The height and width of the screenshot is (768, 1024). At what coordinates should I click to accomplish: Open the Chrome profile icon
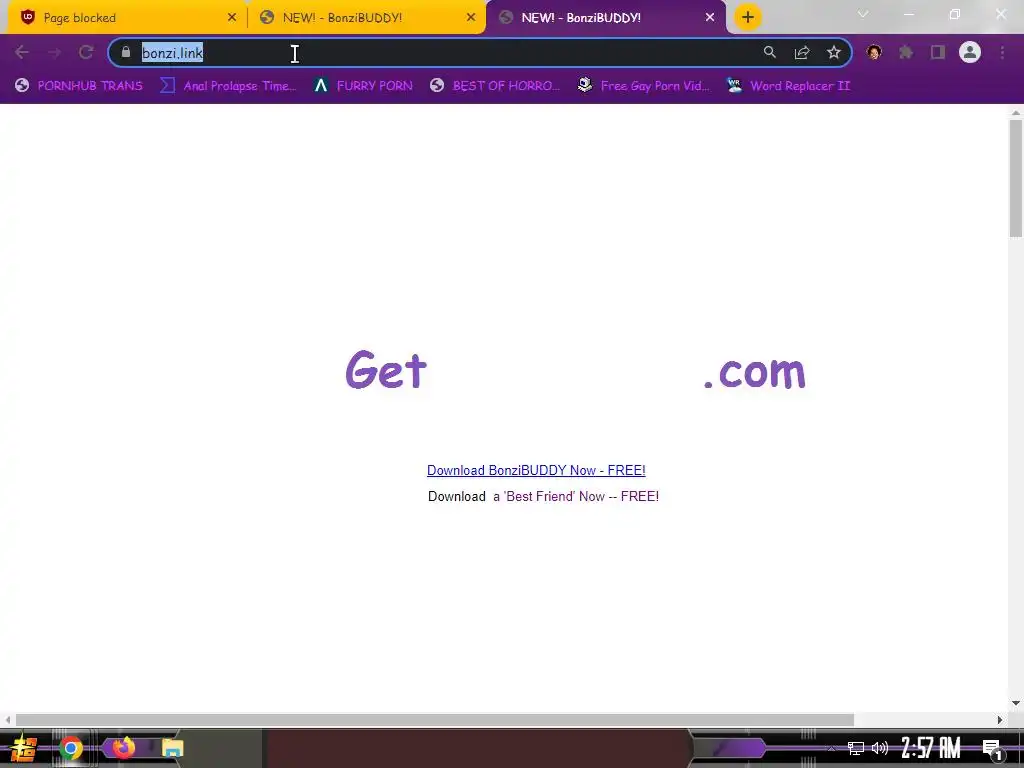(970, 52)
